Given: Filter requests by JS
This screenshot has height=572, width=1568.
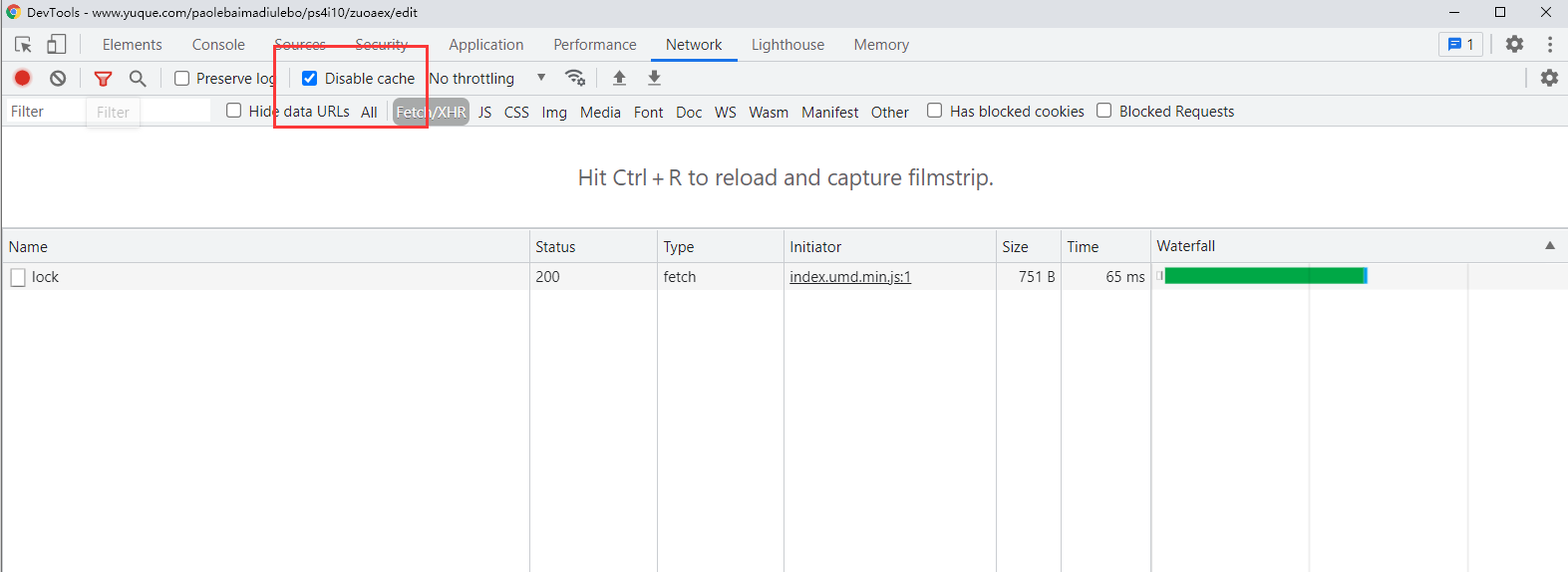Looking at the screenshot, I should click(484, 112).
